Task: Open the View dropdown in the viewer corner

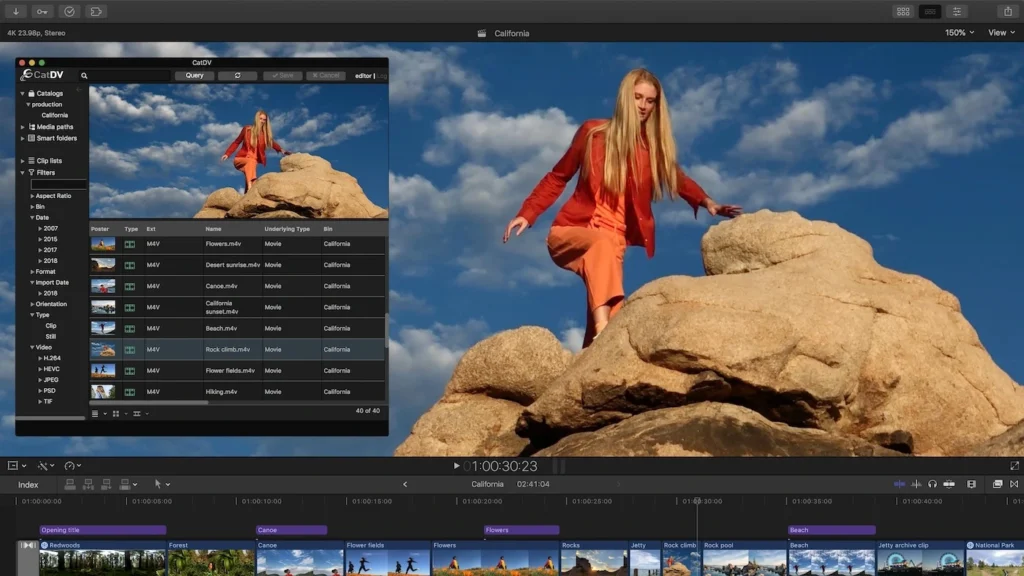Action: coord(999,32)
